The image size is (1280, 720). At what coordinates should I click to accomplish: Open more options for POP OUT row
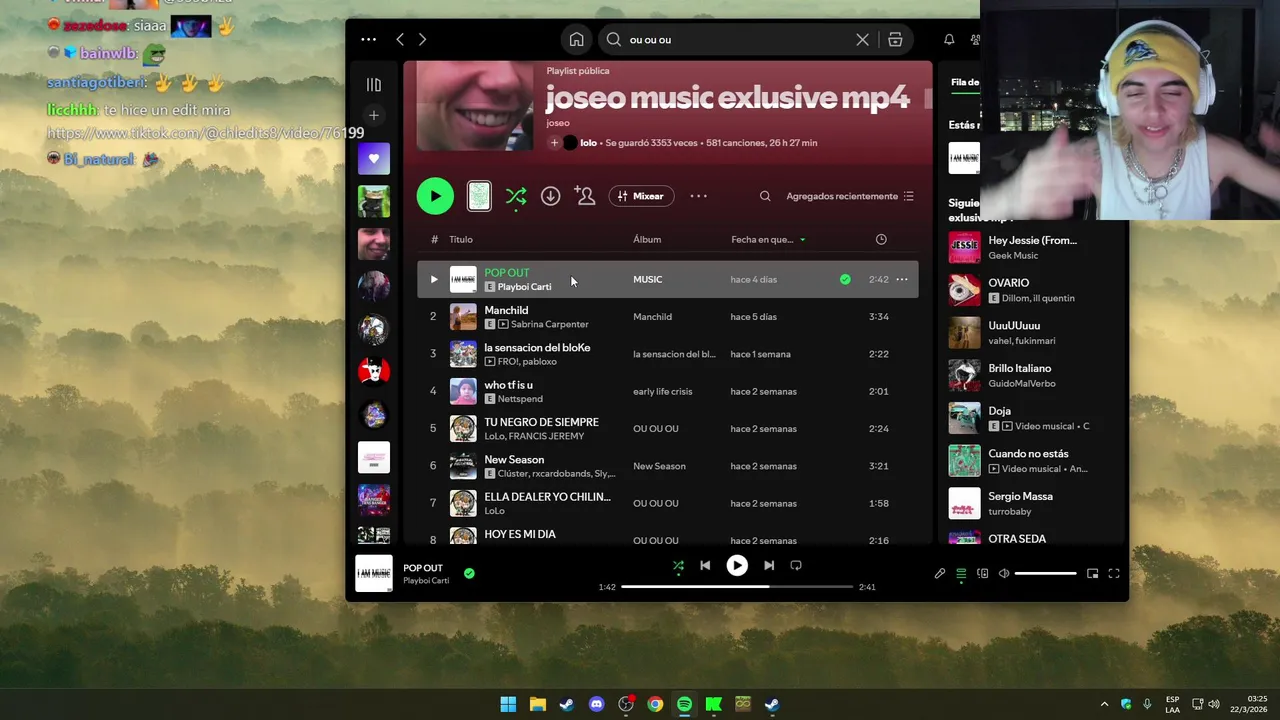coord(902,279)
